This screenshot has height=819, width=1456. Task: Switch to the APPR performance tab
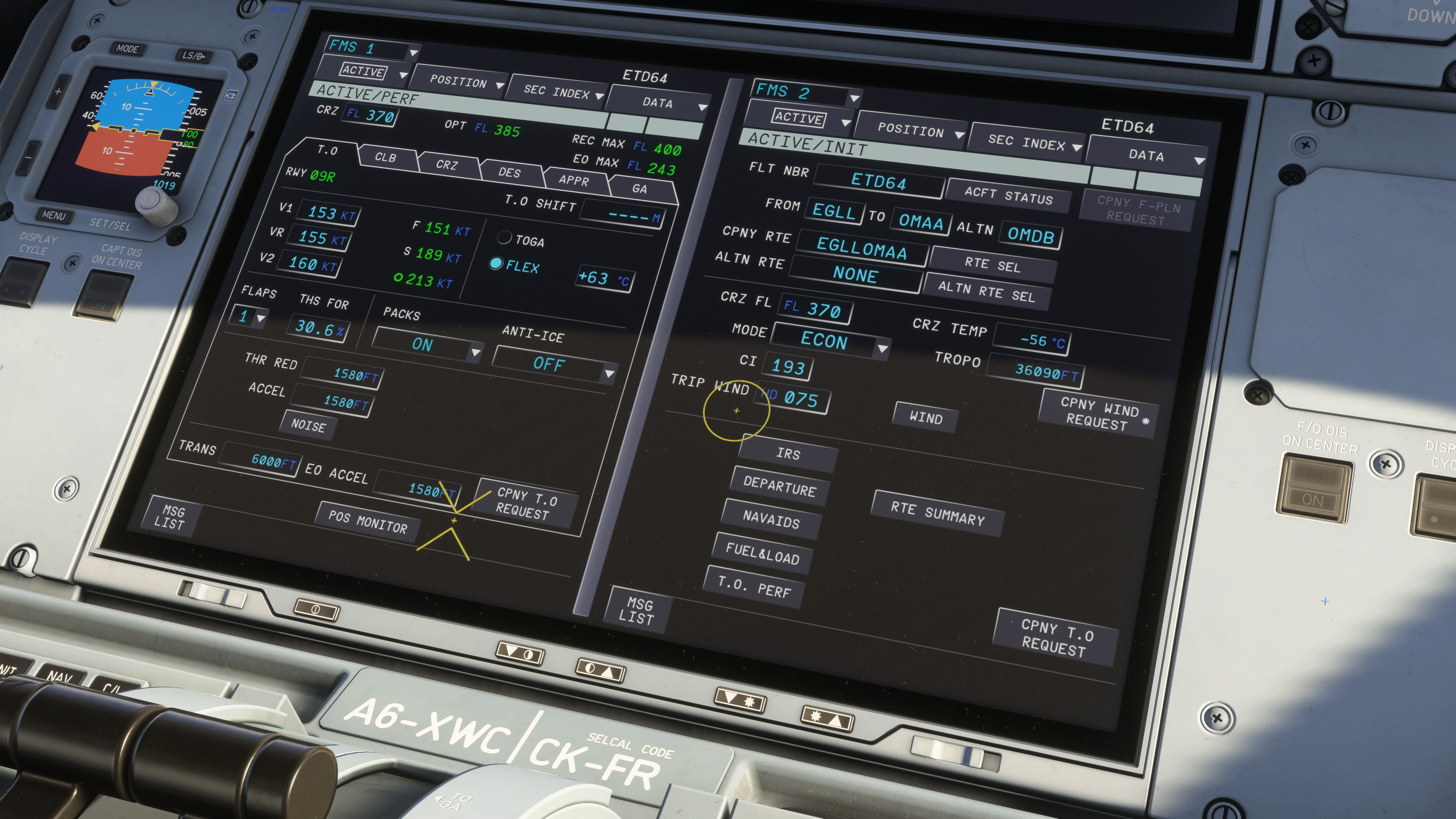click(573, 180)
